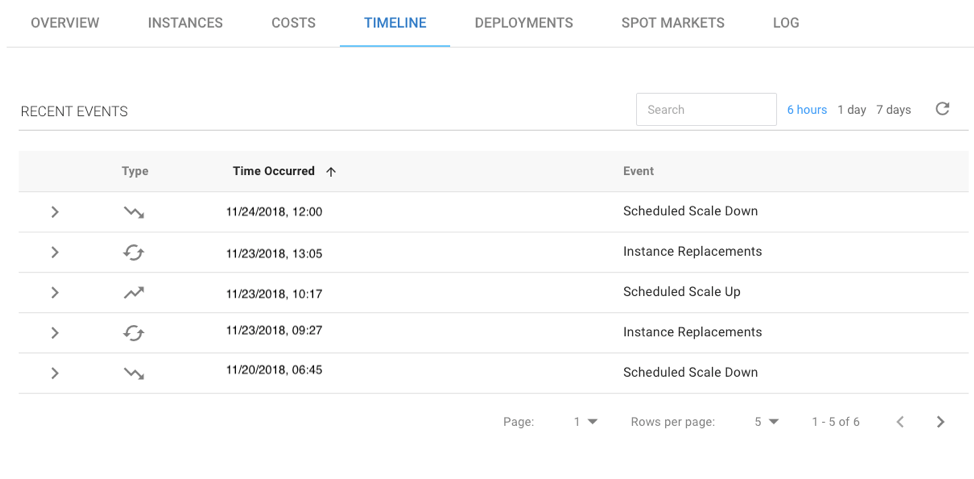Expand the 11/20/2018, 06:45 event row
Screen dimensions: 974x479
click(55, 373)
